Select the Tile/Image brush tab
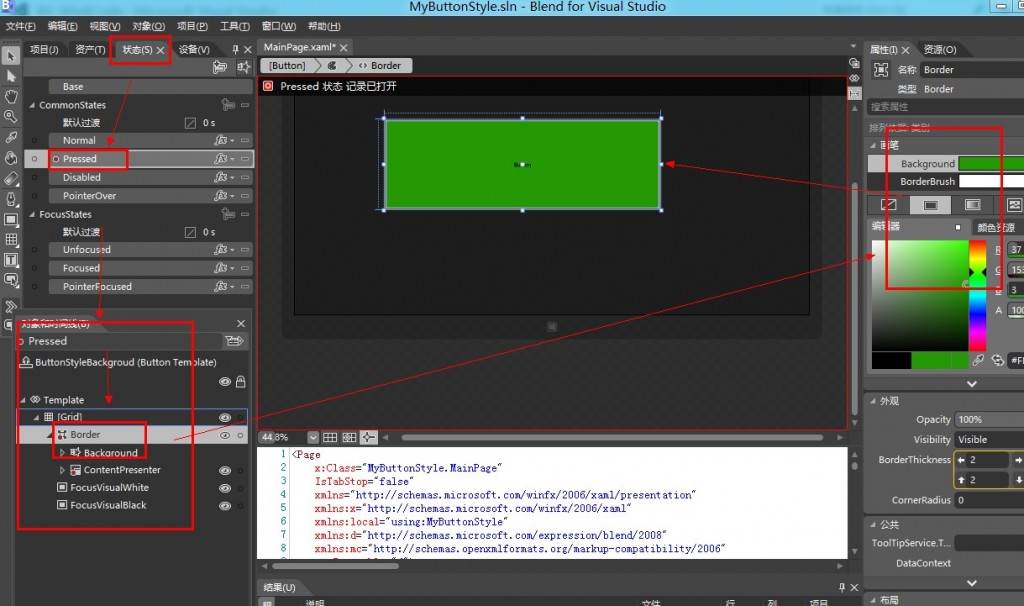1024x606 pixels. tap(1014, 204)
